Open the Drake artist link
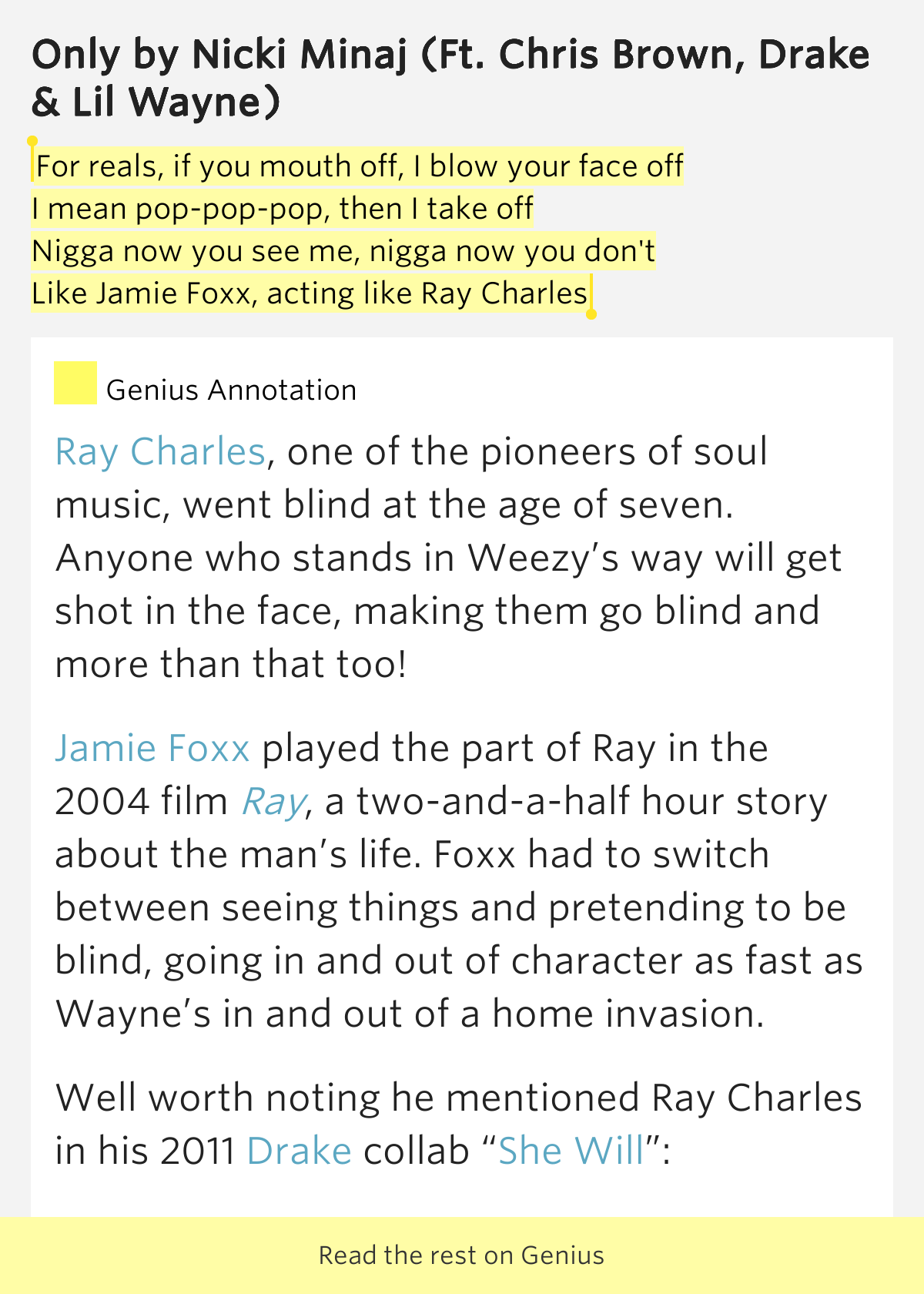The width and height of the screenshot is (924, 1294). (x=300, y=1152)
